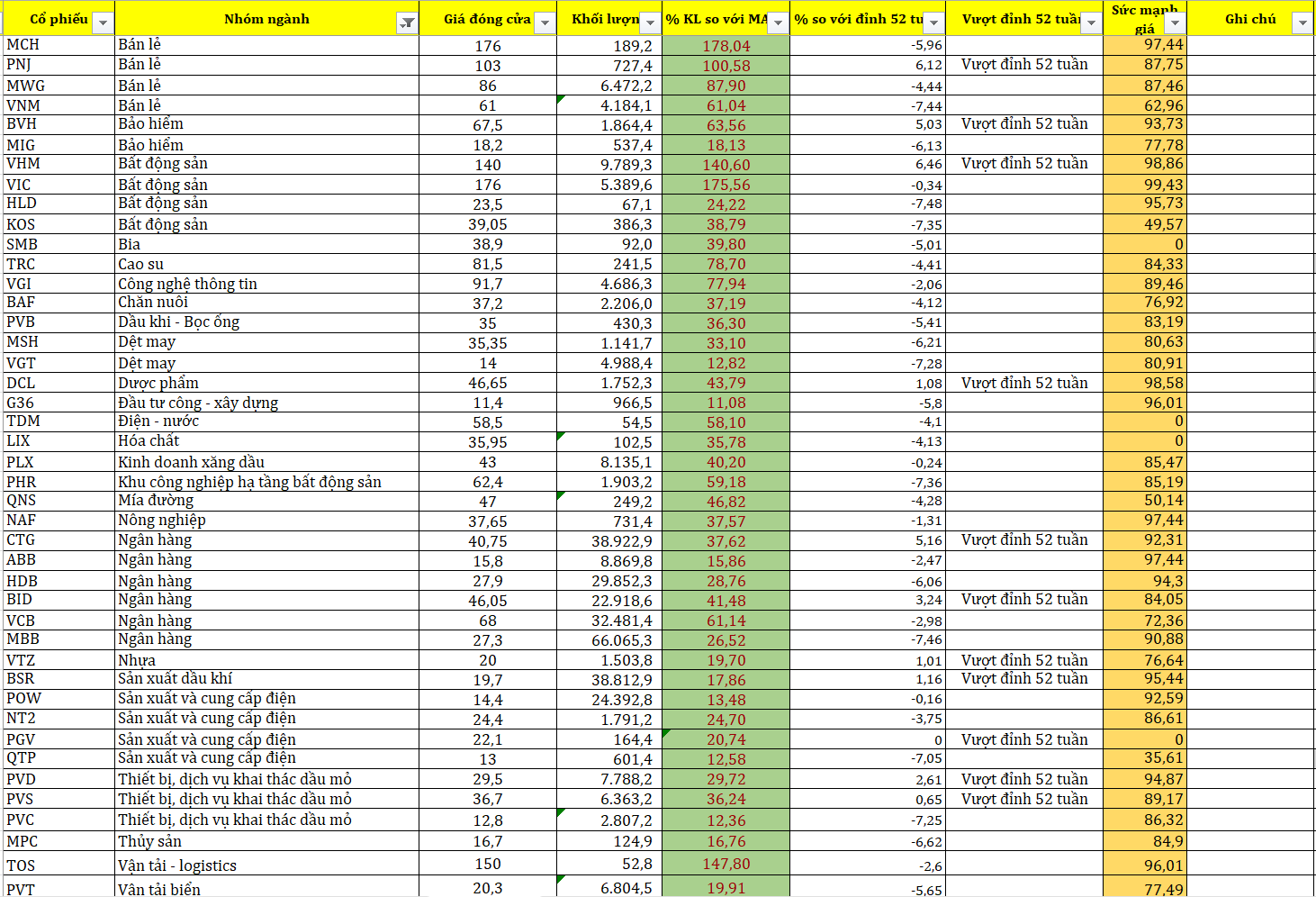
Task: Select the PLX ticker cell
Action: pyautogui.click(x=59, y=462)
